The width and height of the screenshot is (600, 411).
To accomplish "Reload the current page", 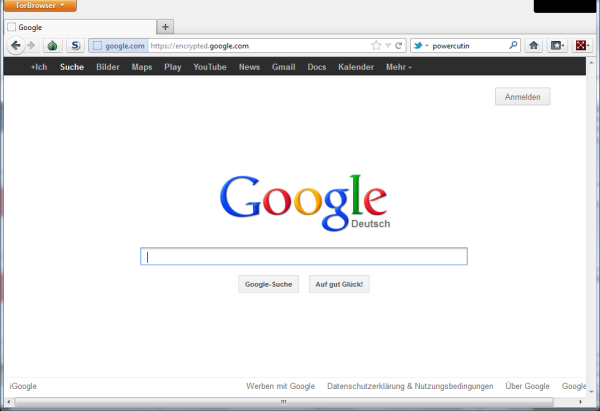I will [x=398, y=46].
